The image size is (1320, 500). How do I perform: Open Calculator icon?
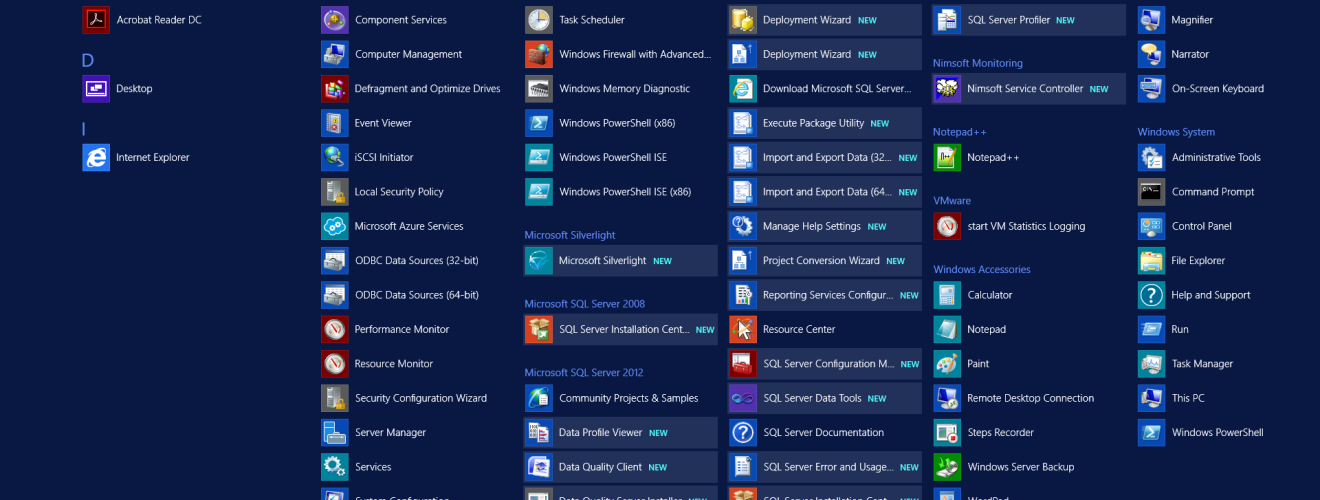pos(947,295)
